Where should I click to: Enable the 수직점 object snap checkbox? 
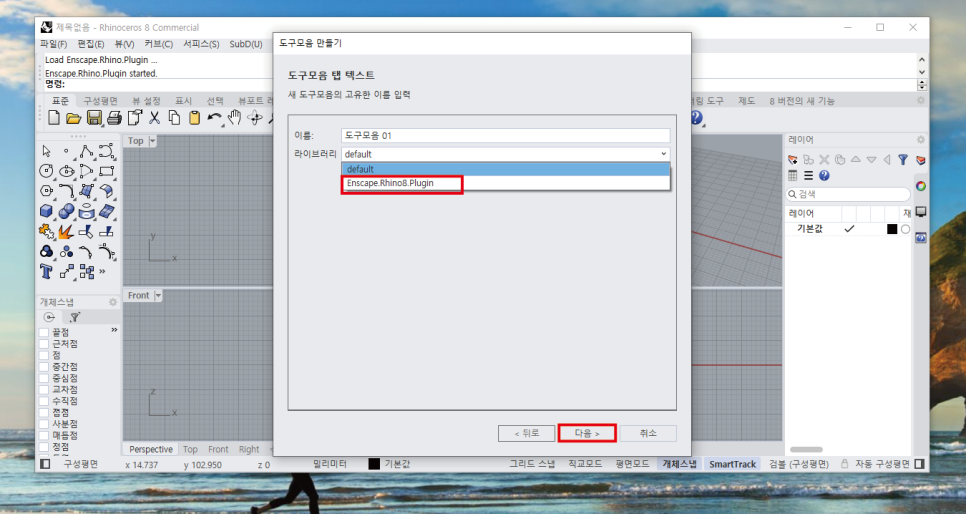pos(44,401)
